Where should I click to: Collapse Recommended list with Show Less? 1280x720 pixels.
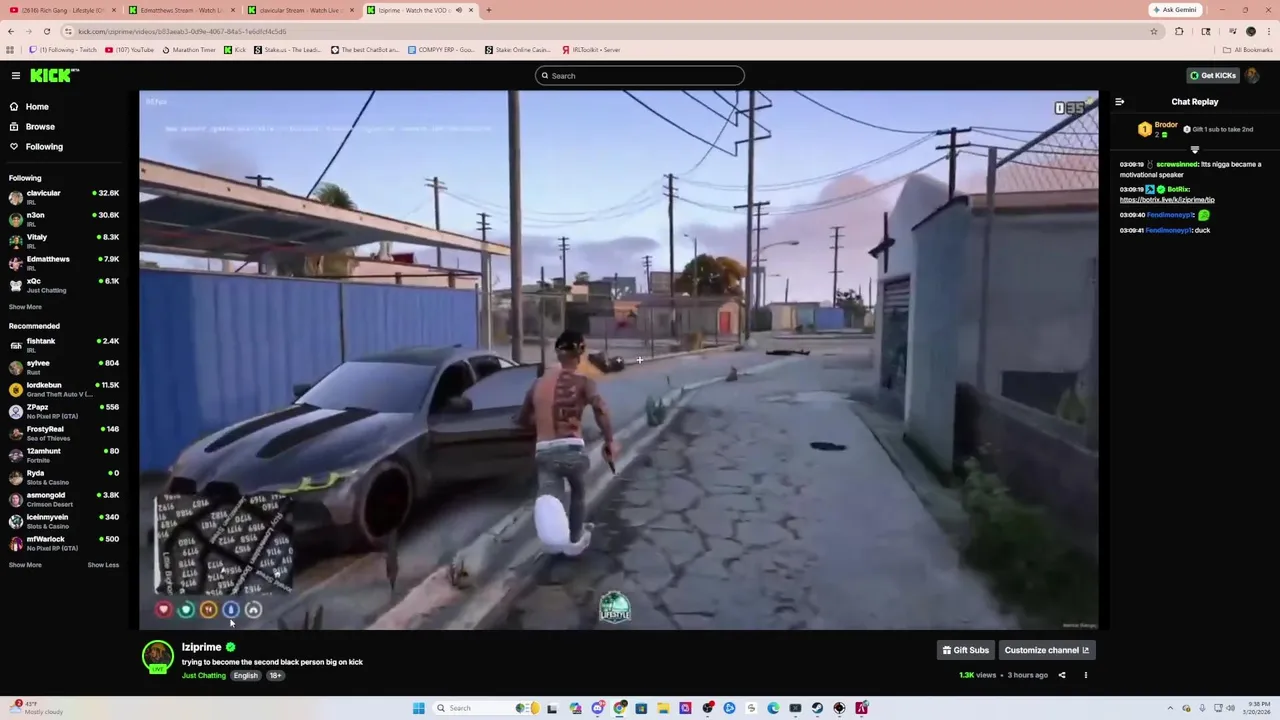tap(103, 565)
